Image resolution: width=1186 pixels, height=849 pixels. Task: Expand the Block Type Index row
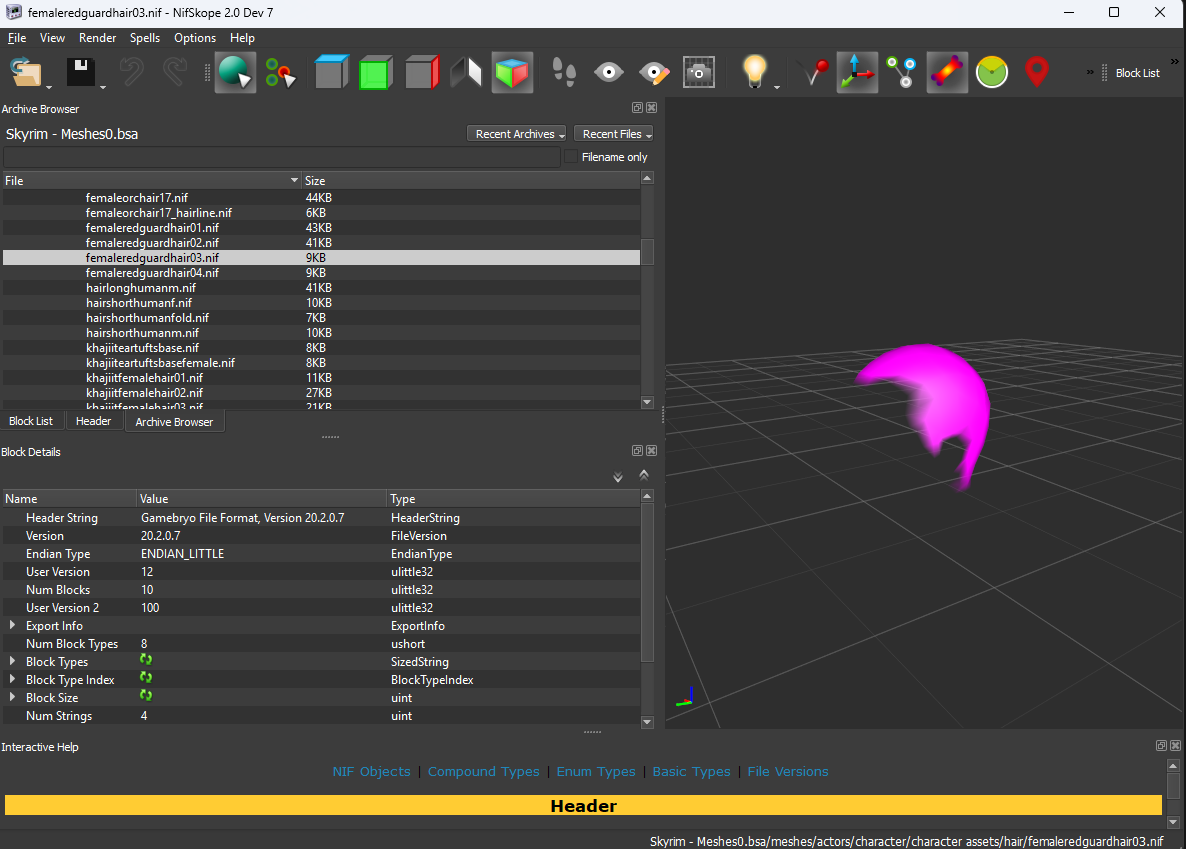[x=12, y=679]
